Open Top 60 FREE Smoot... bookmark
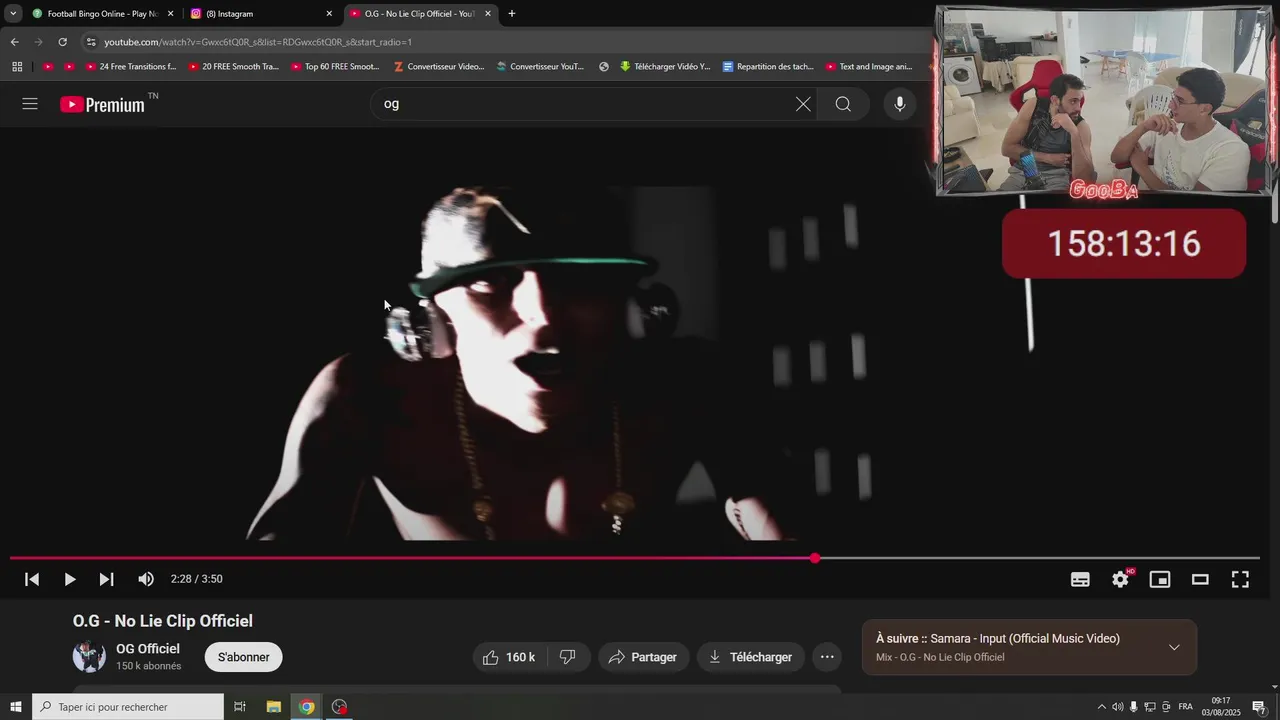Screen dimensions: 1280x720 335,67
